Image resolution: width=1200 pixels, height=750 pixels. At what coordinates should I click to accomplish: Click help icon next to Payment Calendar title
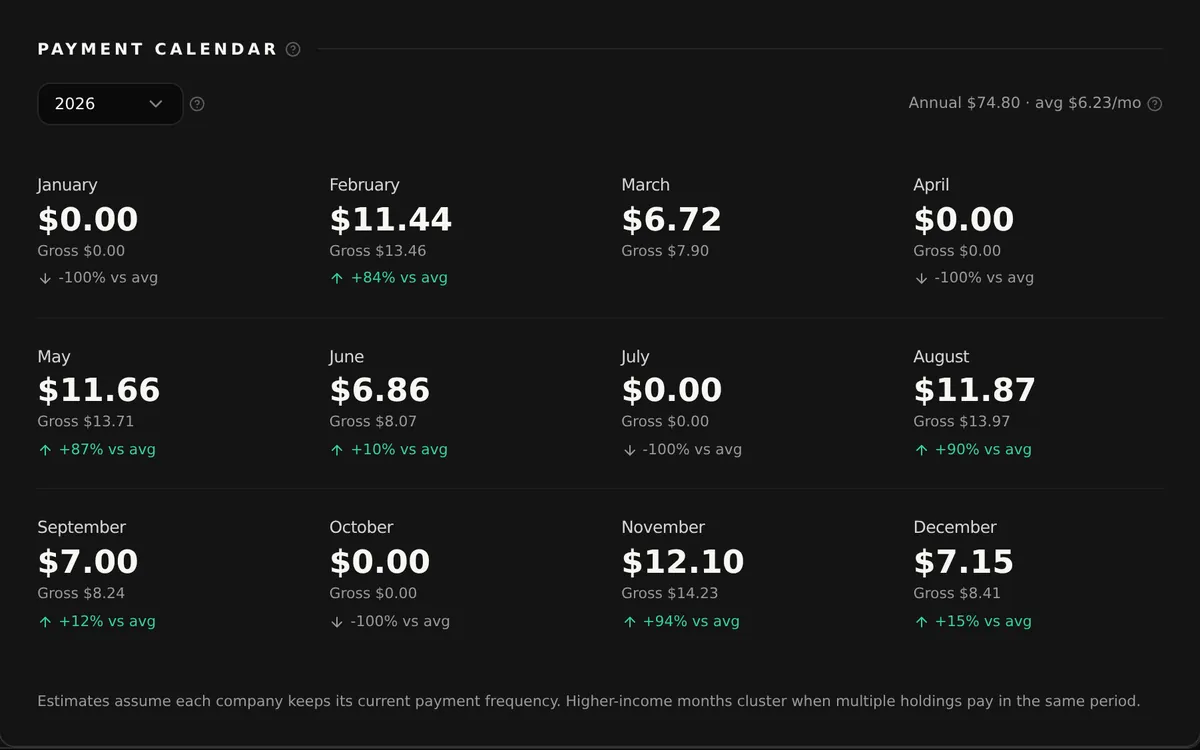pos(293,49)
